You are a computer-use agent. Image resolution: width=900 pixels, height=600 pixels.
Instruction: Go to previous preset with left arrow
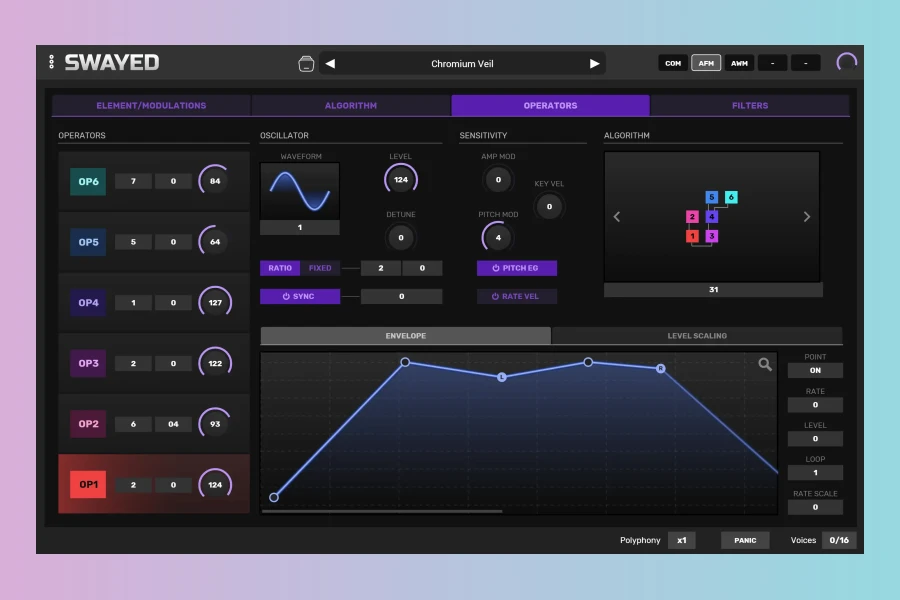point(331,64)
